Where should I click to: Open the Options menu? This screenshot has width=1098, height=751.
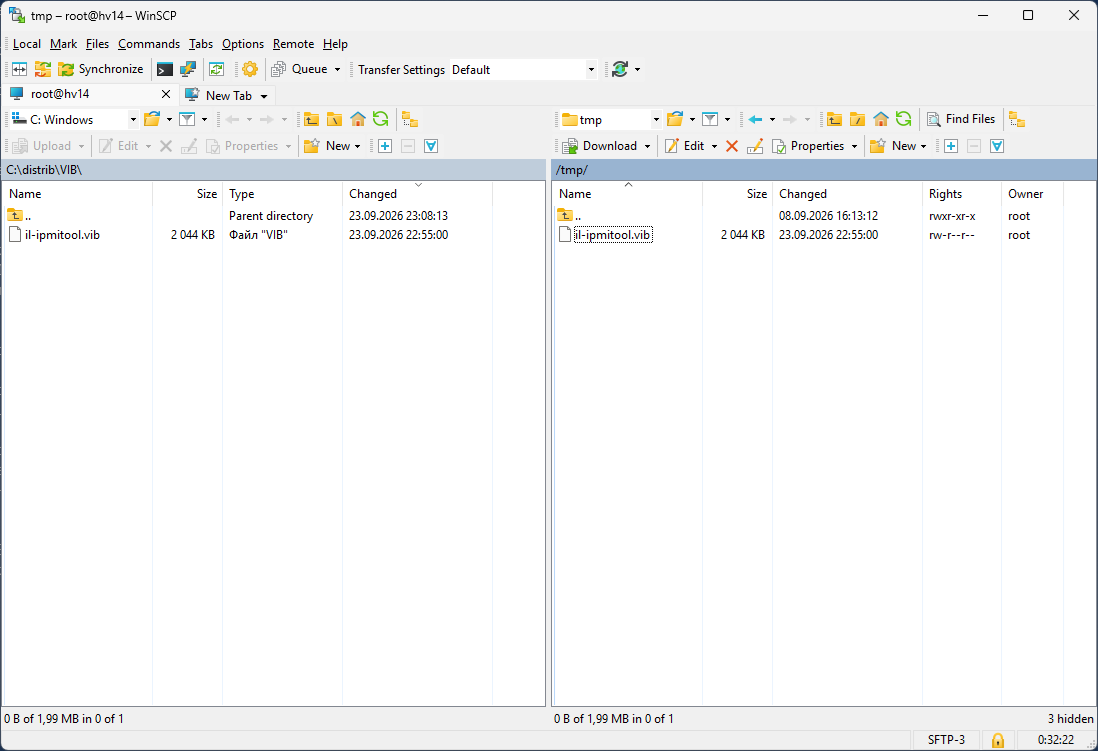[x=243, y=43]
